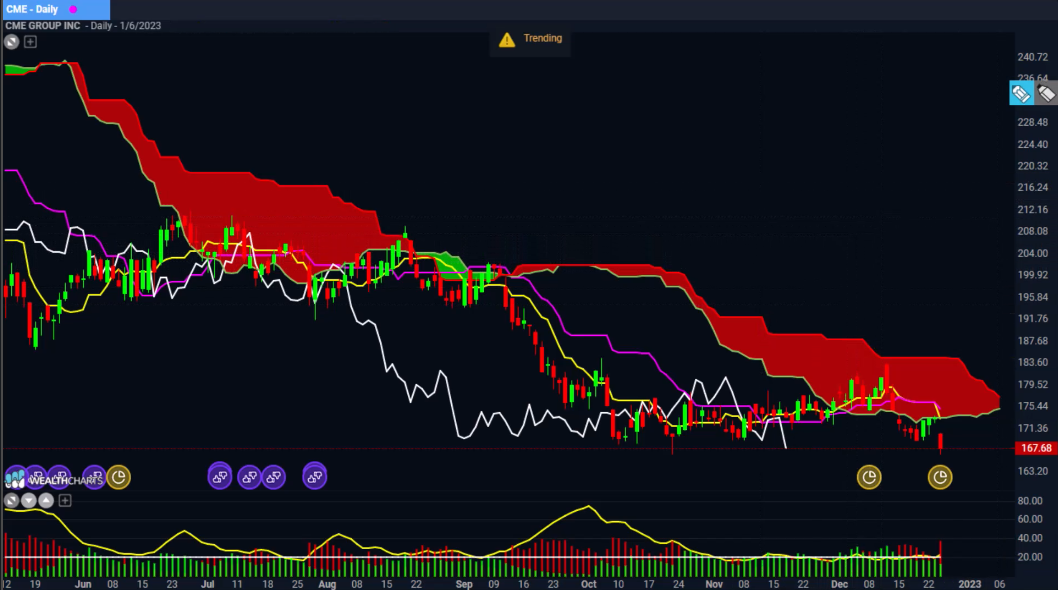Click the Jun date axis label

(x=83, y=584)
